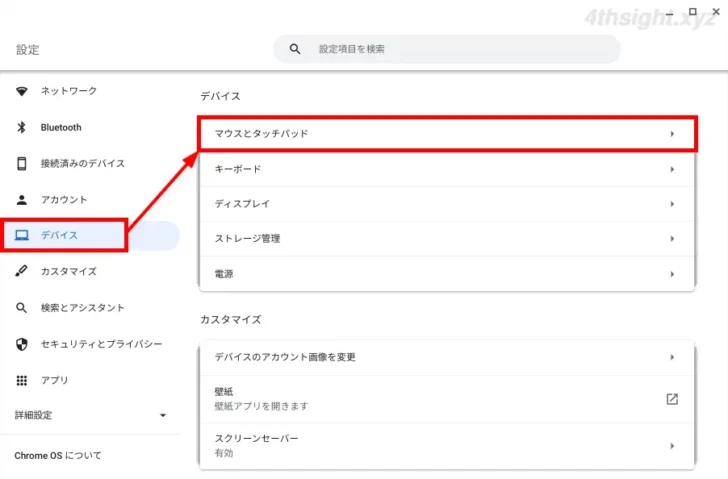Image resolution: width=728 pixels, height=479 pixels.
Task: Click the phone icon for 接続済みのデバイス
Action: (21, 163)
